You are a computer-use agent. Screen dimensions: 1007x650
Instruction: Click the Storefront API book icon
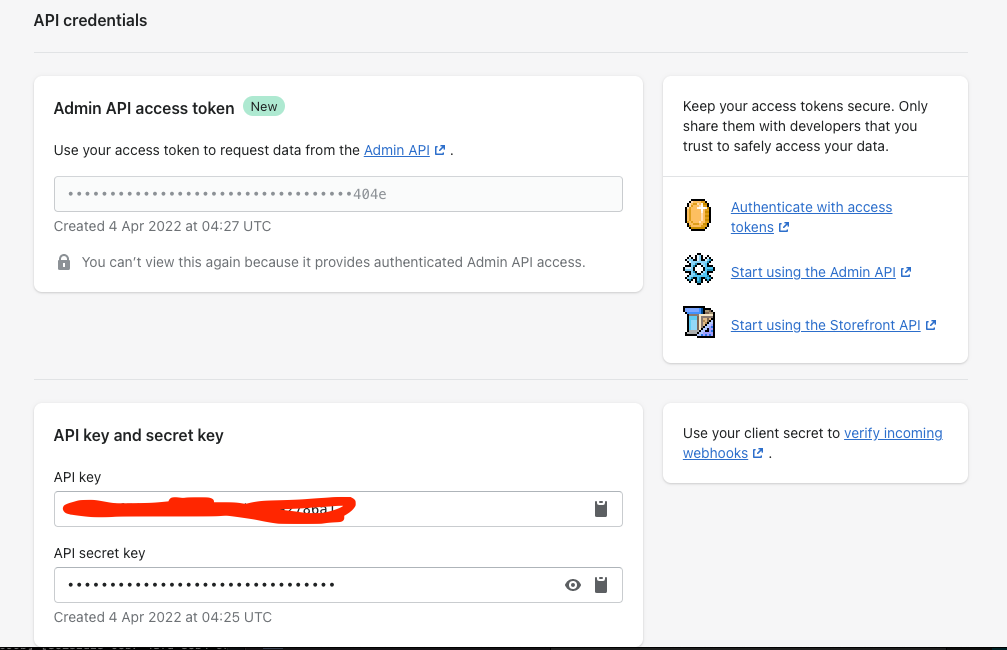(x=697, y=322)
